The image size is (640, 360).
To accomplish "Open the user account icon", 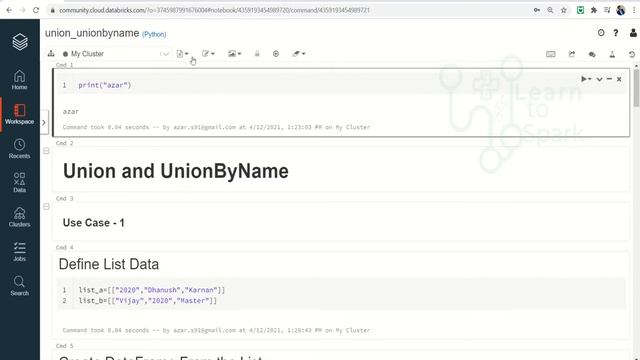I will click(x=633, y=33).
